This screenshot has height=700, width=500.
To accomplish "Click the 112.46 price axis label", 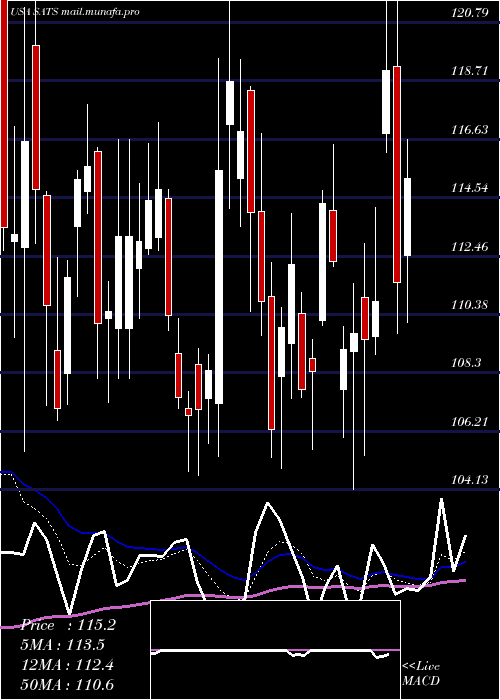I will [x=470, y=246].
